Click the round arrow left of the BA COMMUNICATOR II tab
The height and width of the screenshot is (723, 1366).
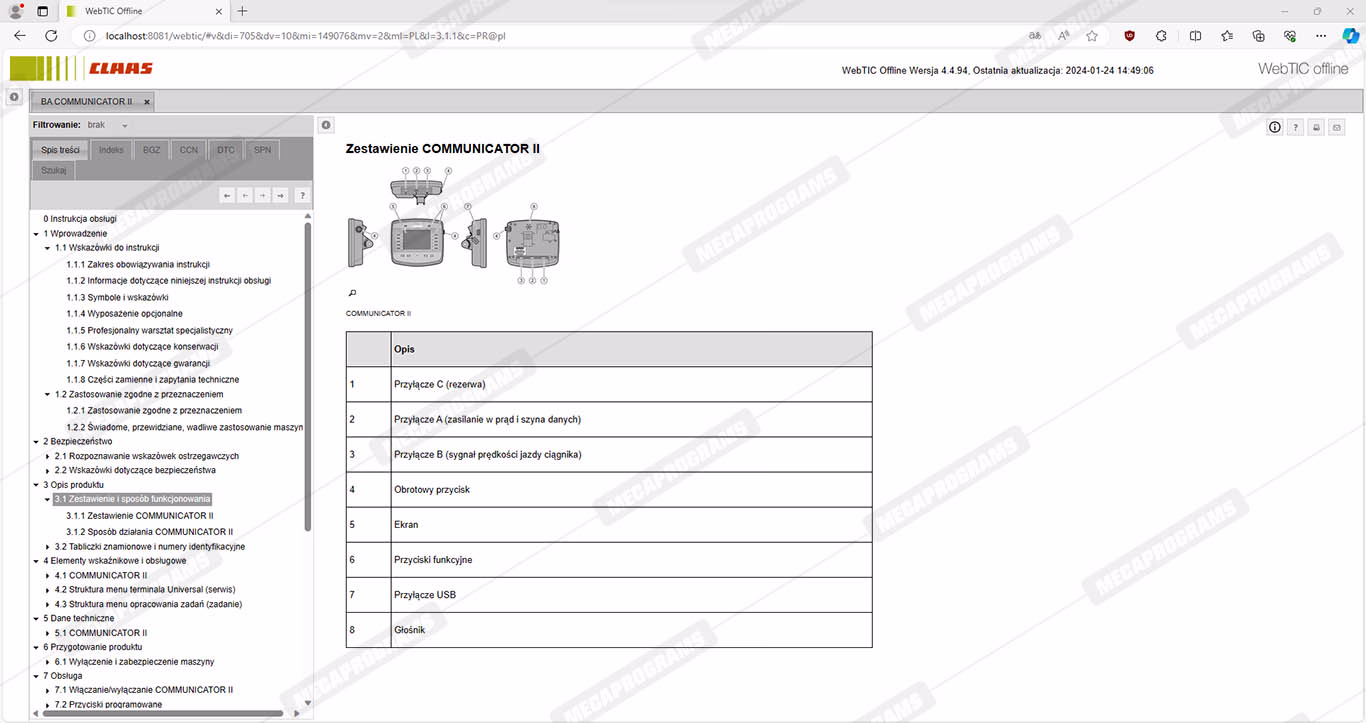[14, 97]
